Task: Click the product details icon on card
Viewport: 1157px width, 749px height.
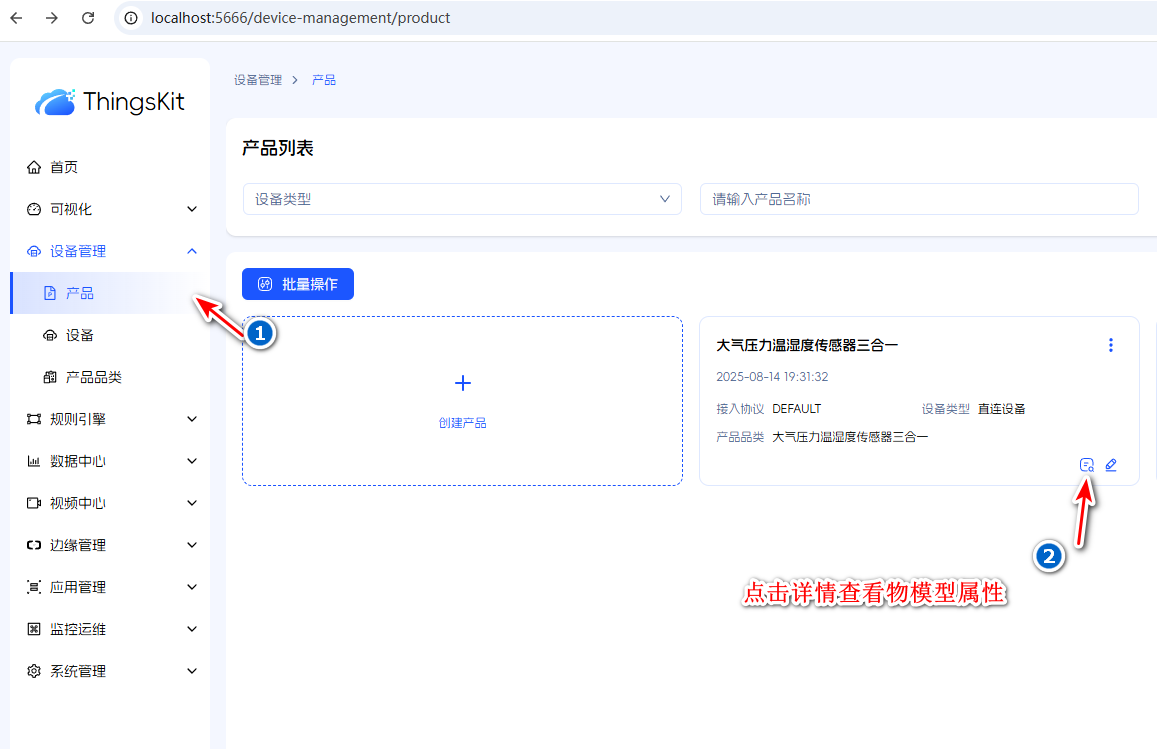Action: point(1087,465)
